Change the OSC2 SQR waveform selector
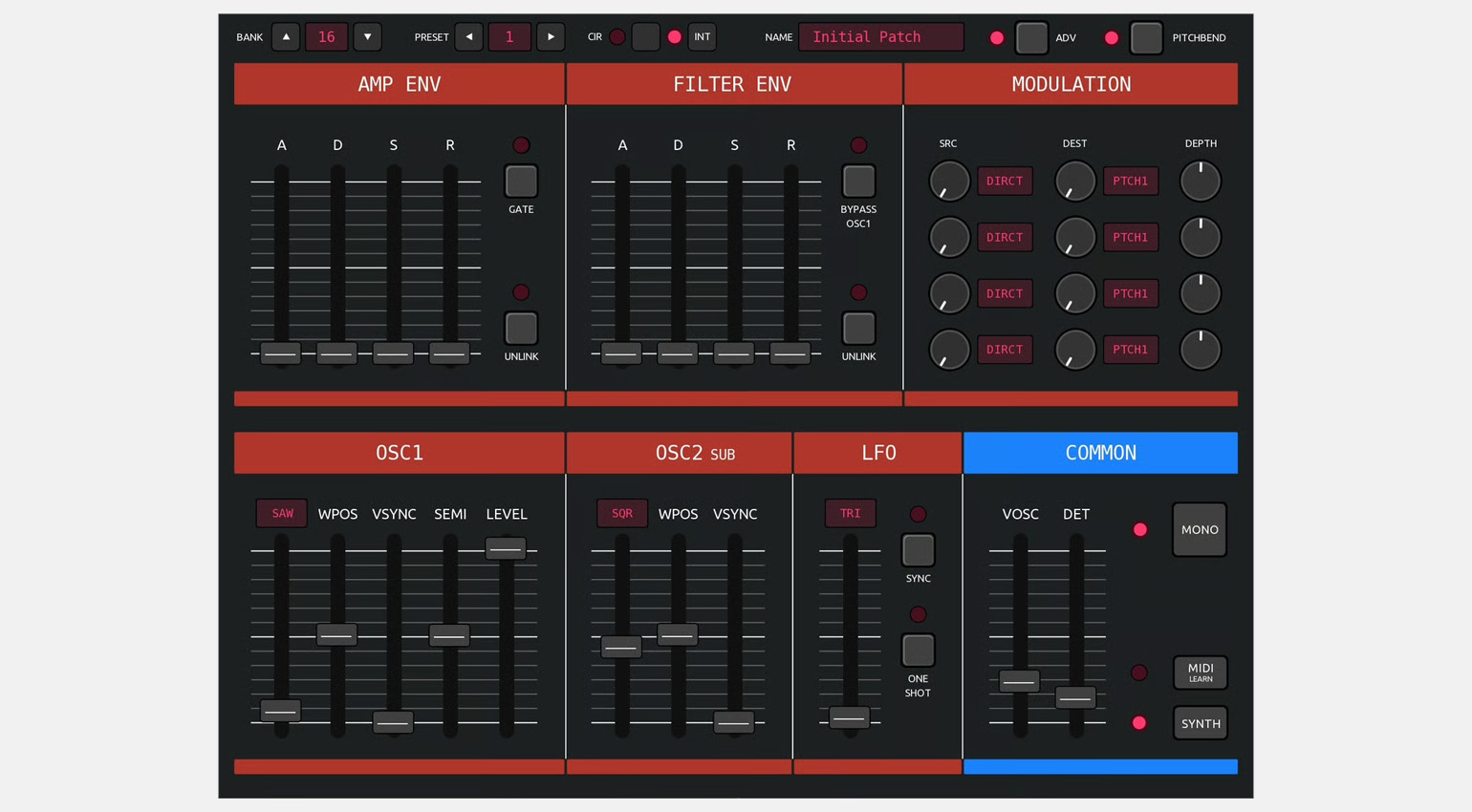 point(622,514)
